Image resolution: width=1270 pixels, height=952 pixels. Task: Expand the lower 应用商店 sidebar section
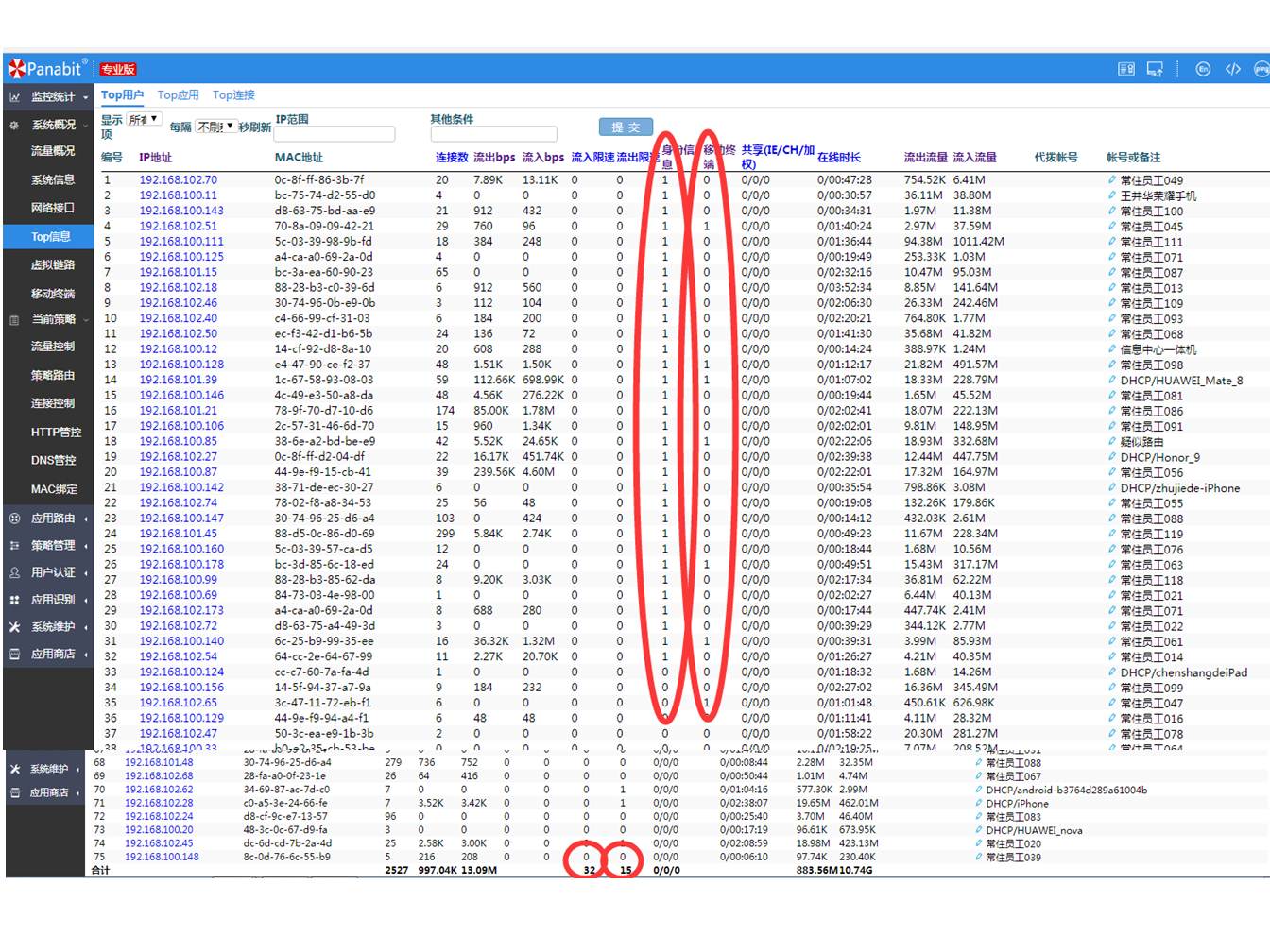click(77, 793)
